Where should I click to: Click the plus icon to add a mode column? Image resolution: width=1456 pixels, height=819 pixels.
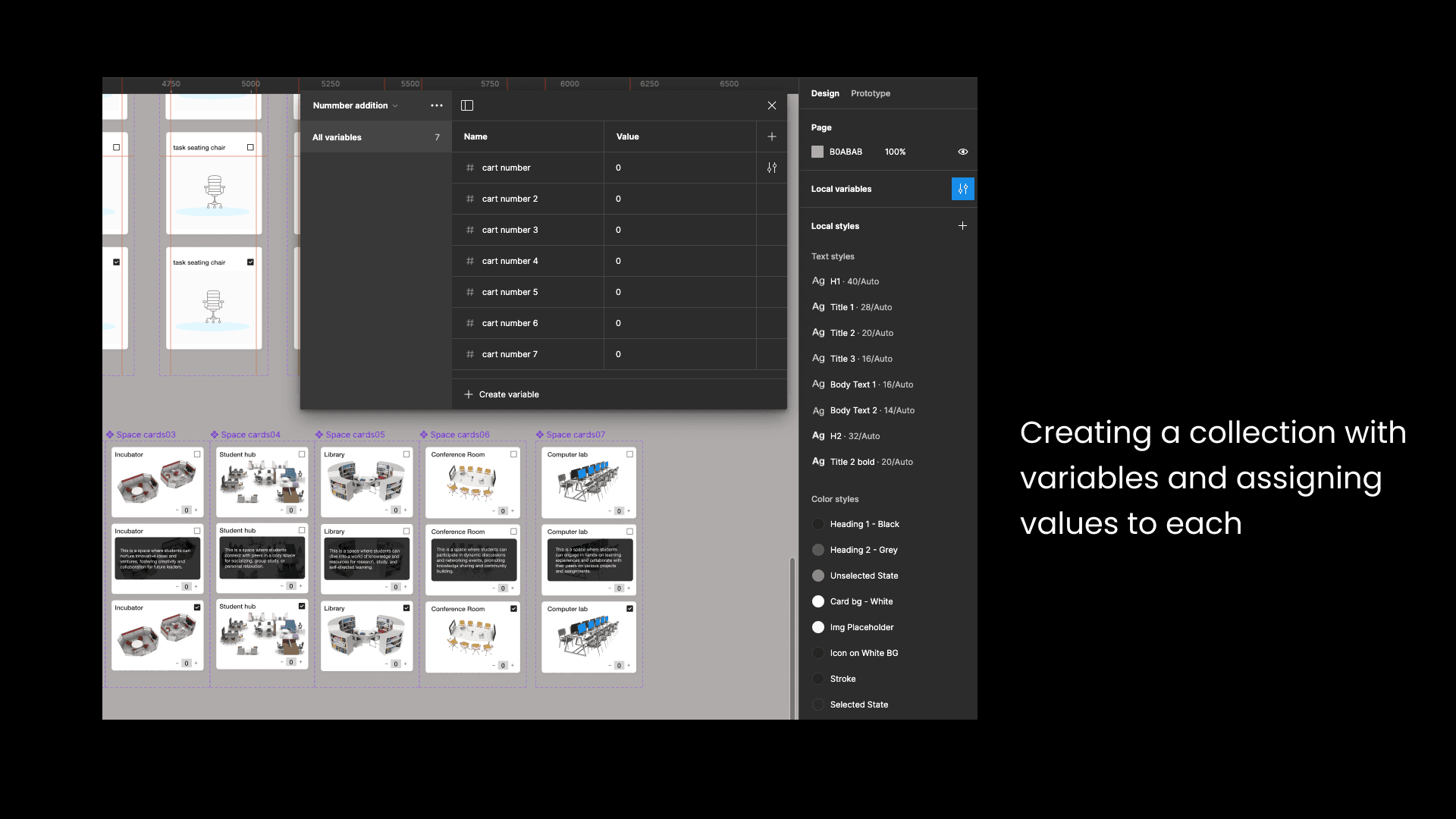pos(771,136)
